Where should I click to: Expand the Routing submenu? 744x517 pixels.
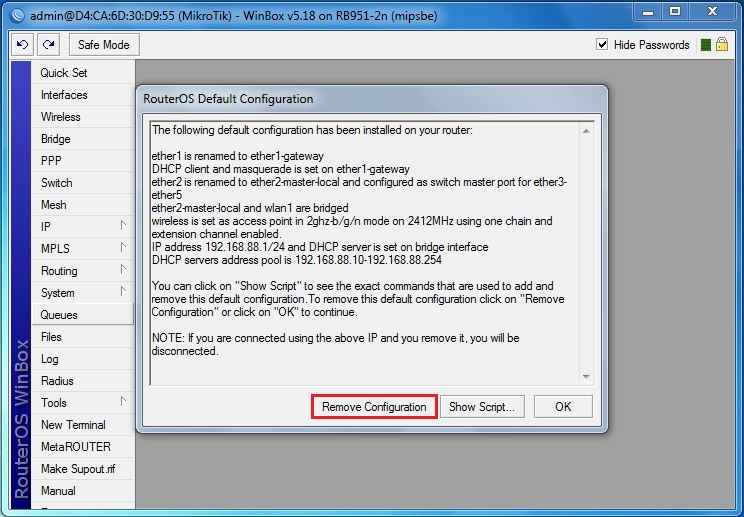[123, 271]
